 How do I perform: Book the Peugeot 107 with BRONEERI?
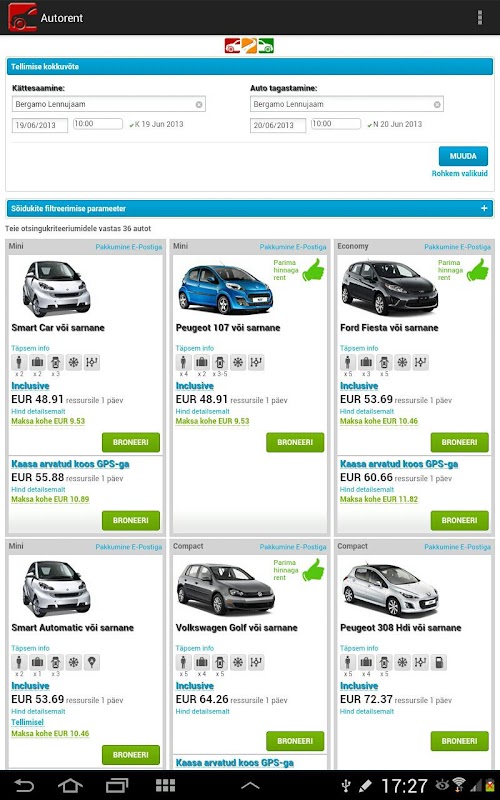[x=295, y=442]
